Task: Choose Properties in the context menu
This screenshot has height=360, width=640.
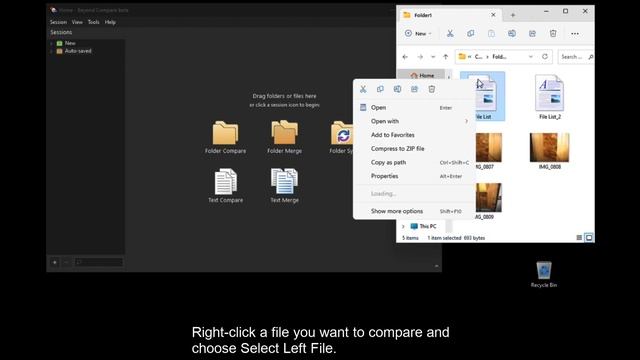Action: (x=414, y=176)
